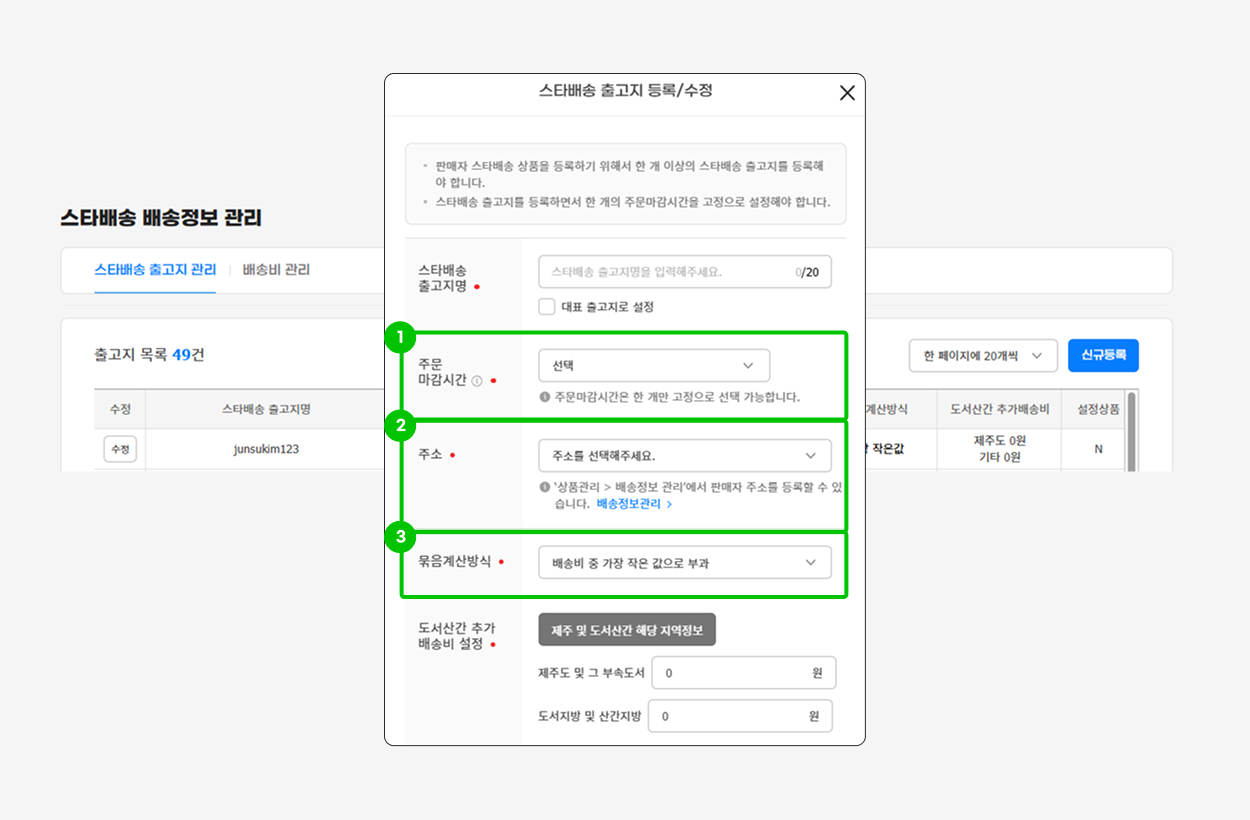Click green annotation badge number 1
This screenshot has width=1250, height=820.
pyautogui.click(x=400, y=338)
